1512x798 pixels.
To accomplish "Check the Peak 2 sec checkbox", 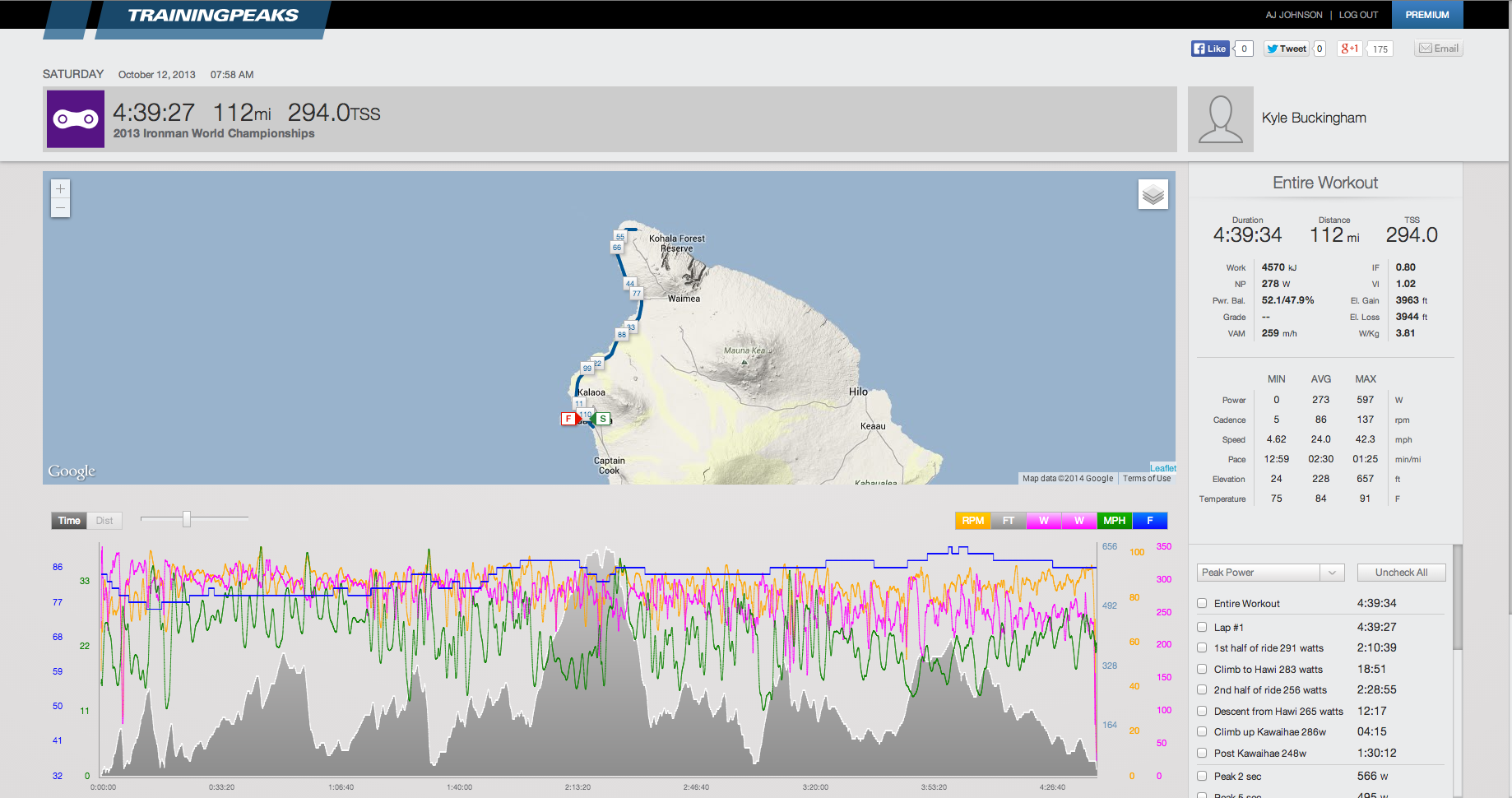I will (1202, 776).
